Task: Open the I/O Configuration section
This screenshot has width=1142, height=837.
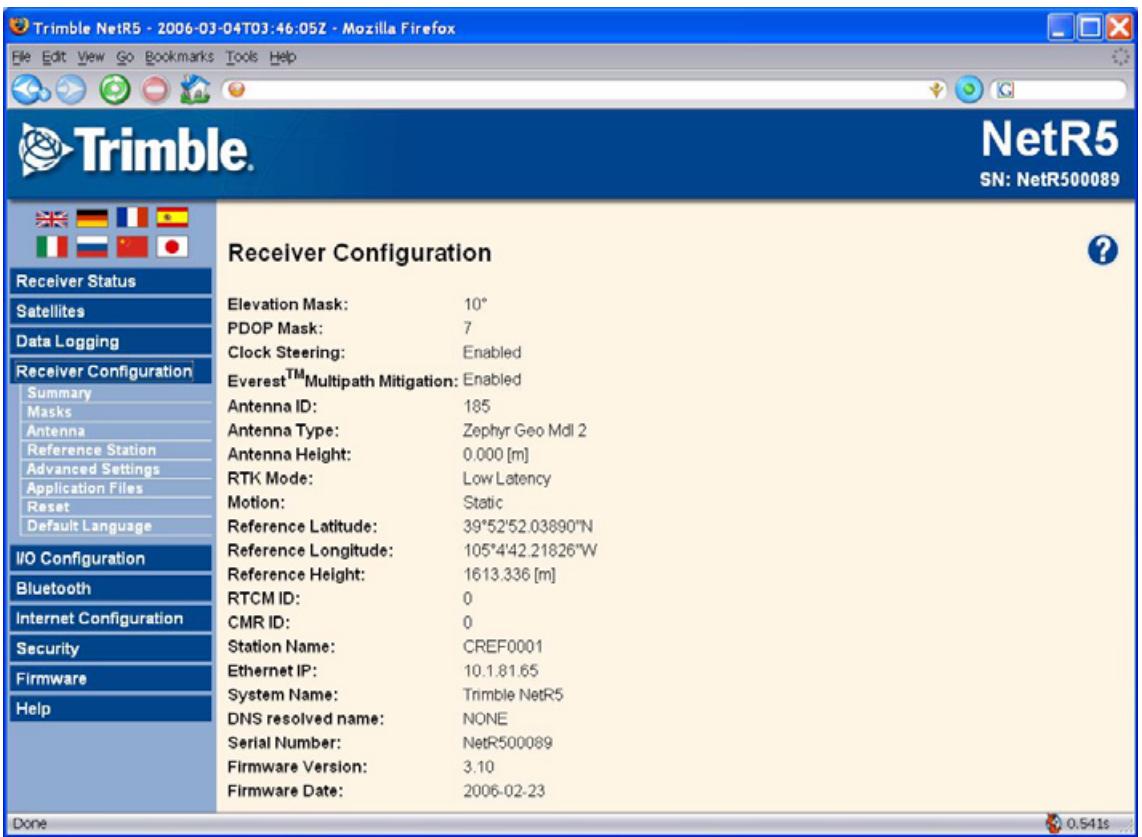Action: pyautogui.click(x=111, y=558)
